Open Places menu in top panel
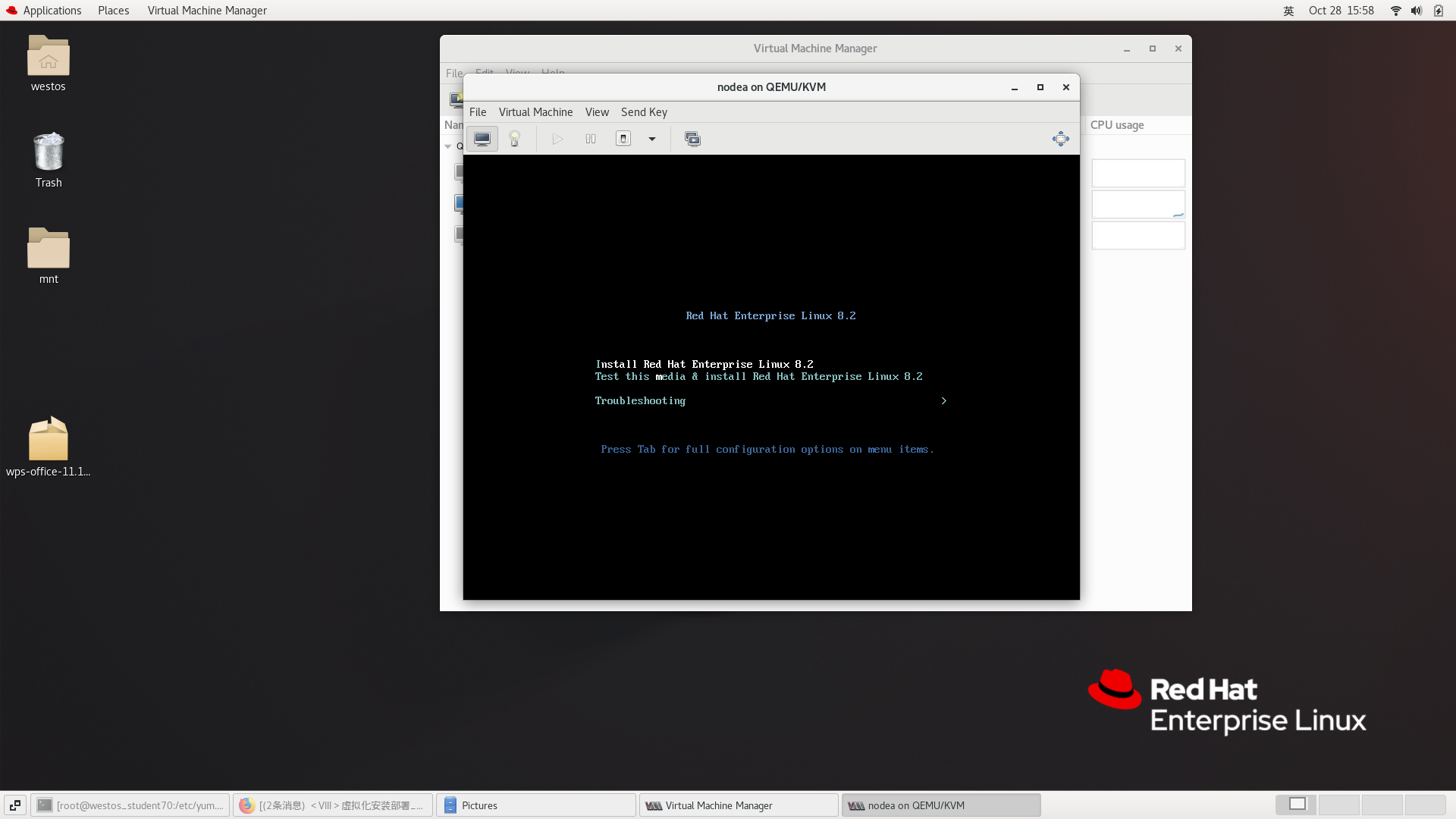The height and width of the screenshot is (819, 1456). (113, 11)
